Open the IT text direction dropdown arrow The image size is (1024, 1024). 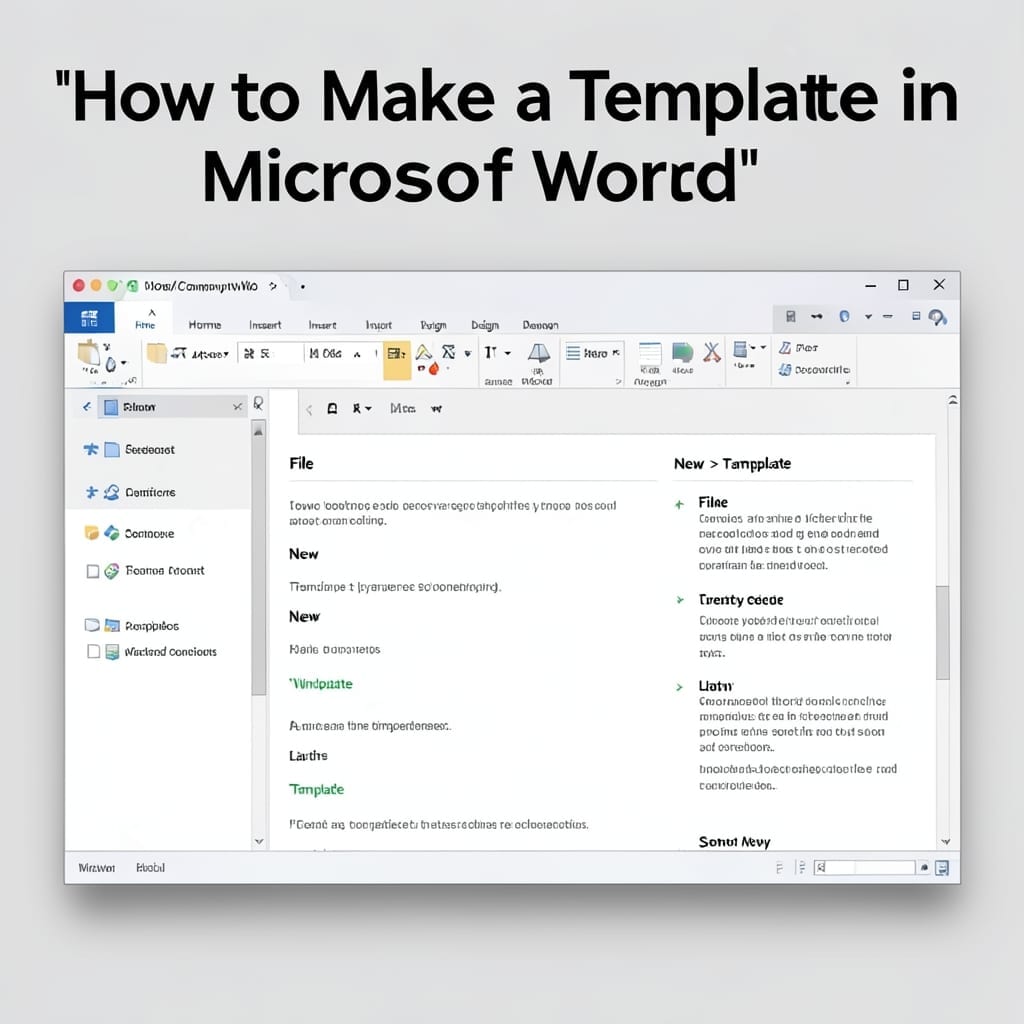point(507,353)
